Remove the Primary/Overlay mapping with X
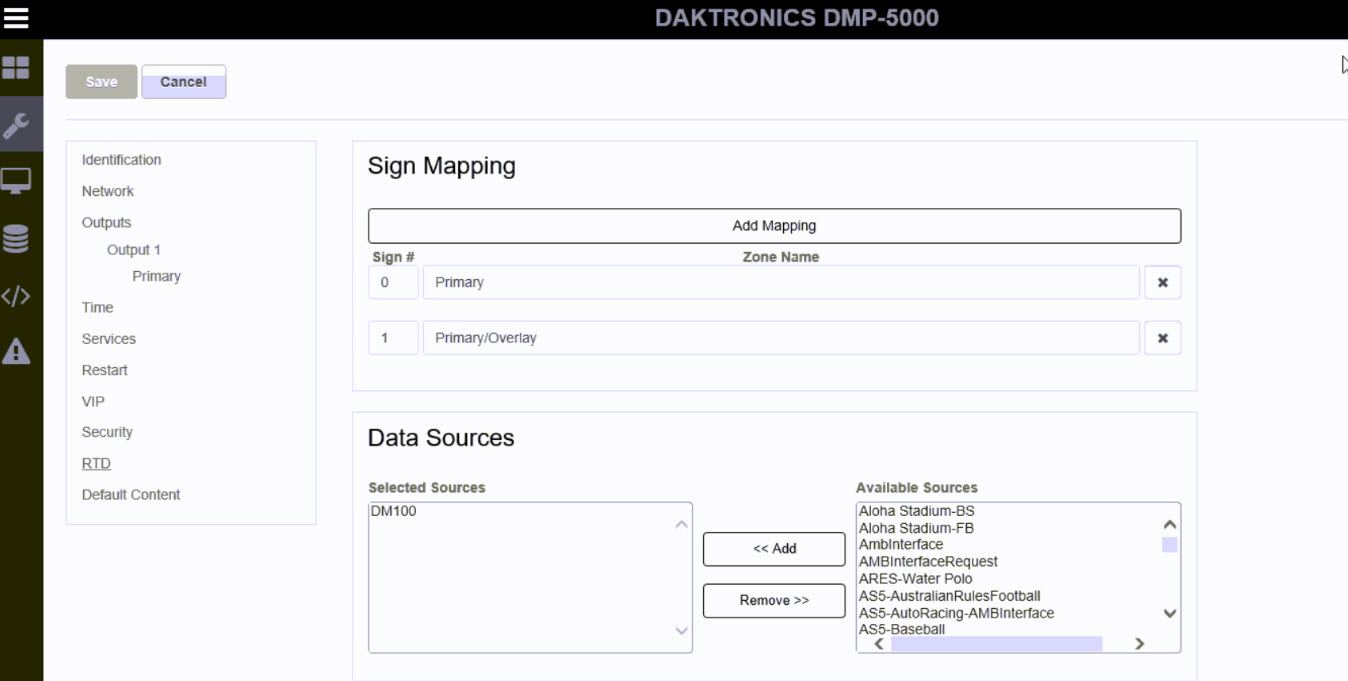 click(1162, 338)
